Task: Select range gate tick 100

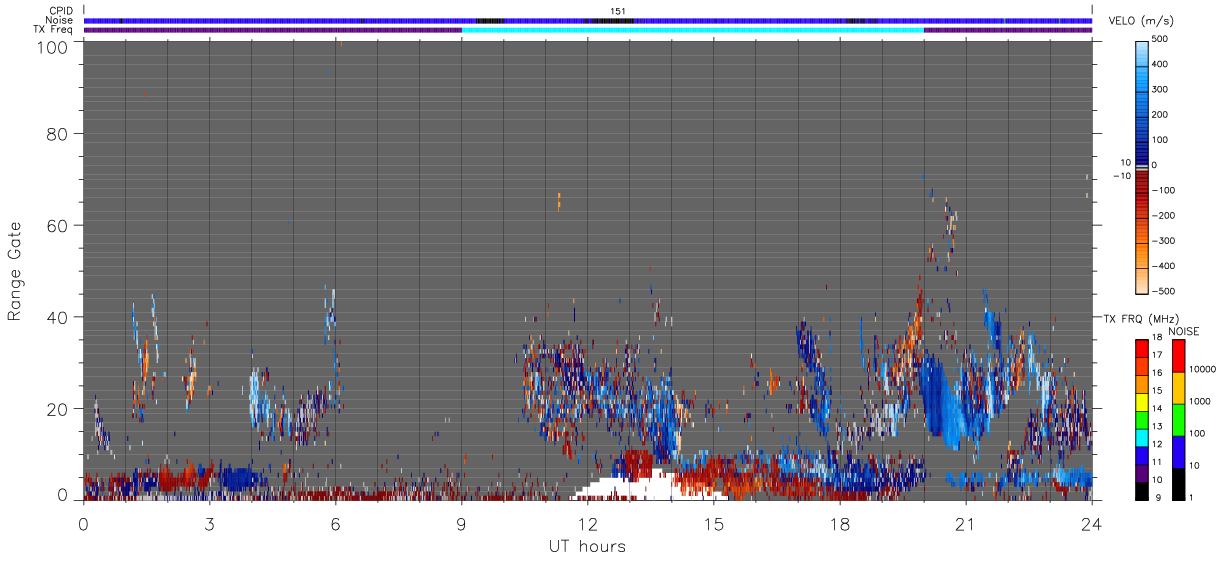Action: point(50,47)
